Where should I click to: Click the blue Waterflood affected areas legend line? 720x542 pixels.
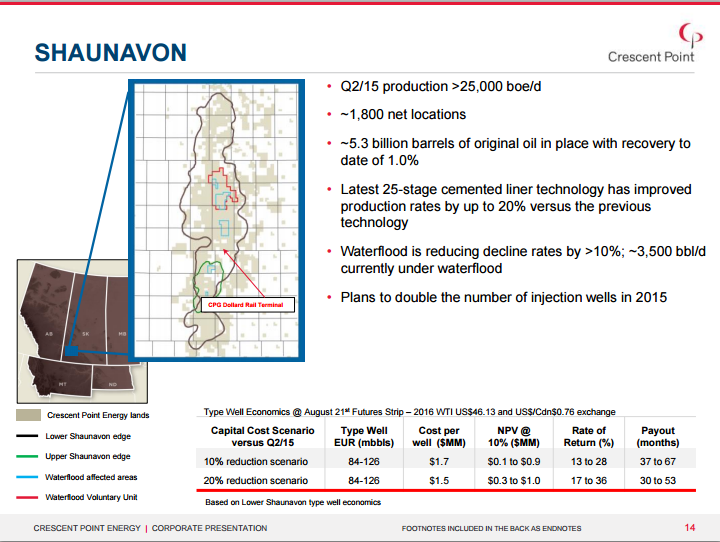tap(26, 477)
